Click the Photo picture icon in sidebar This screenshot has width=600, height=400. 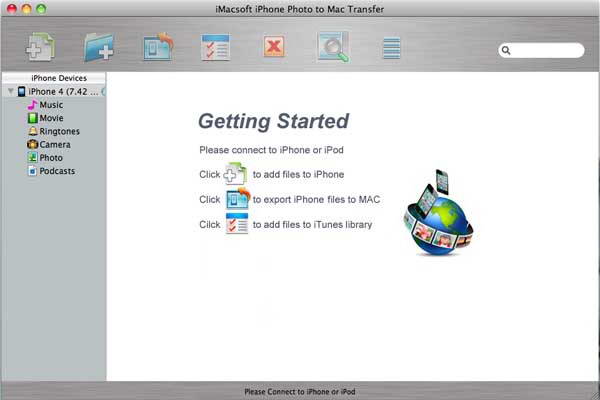pos(33,158)
